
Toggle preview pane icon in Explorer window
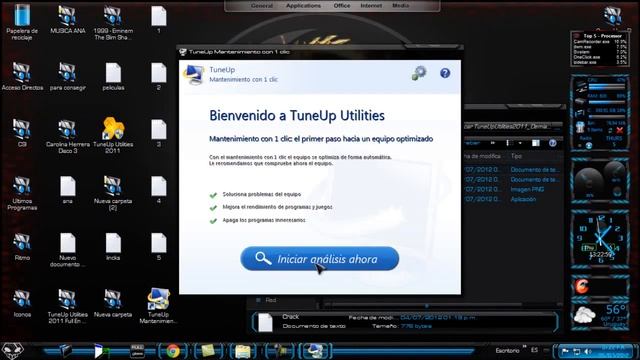coord(536,143)
